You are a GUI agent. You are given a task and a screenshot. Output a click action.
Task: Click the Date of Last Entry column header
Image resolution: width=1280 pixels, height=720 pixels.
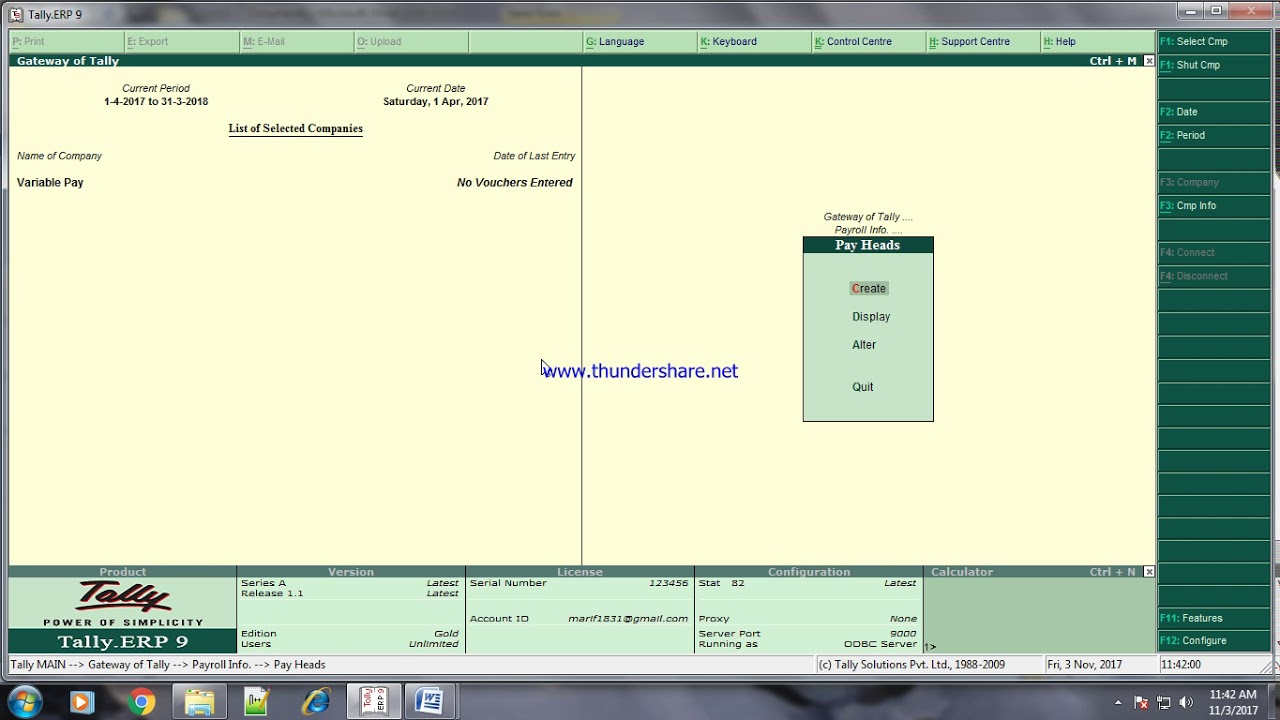click(x=534, y=156)
